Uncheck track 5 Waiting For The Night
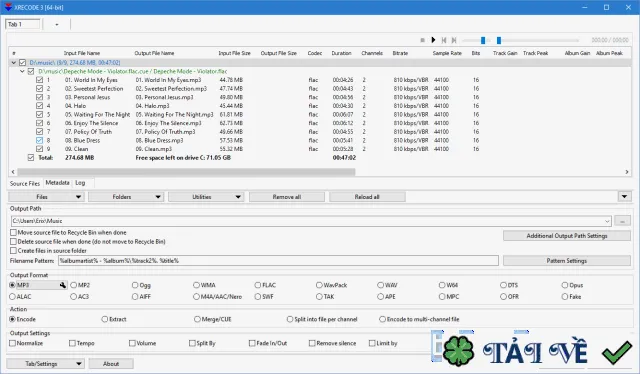 40,114
